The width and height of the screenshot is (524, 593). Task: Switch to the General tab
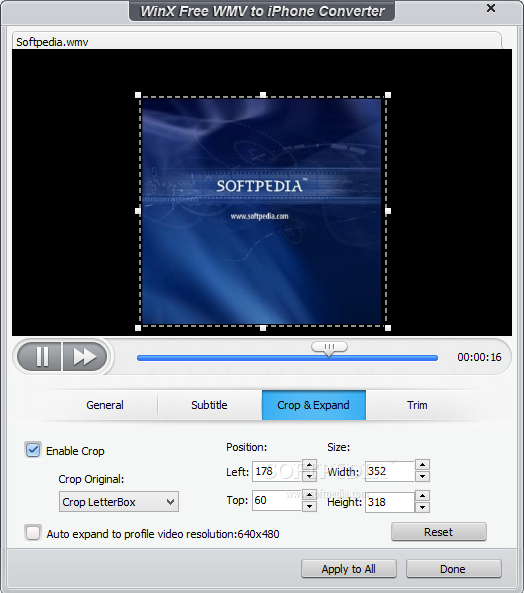tap(105, 405)
